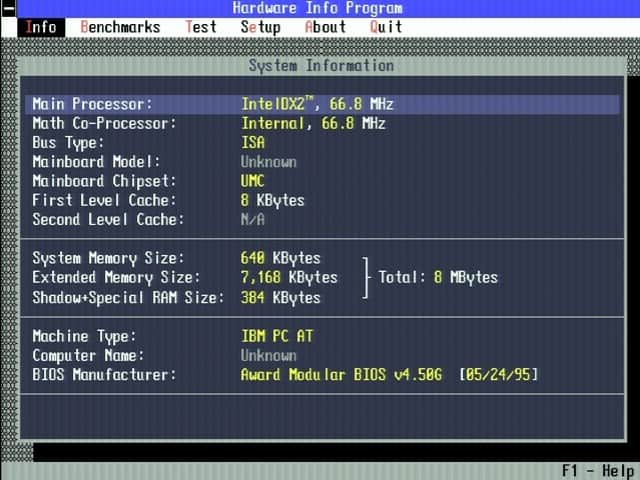Click the N/A second level cache value

click(253, 220)
